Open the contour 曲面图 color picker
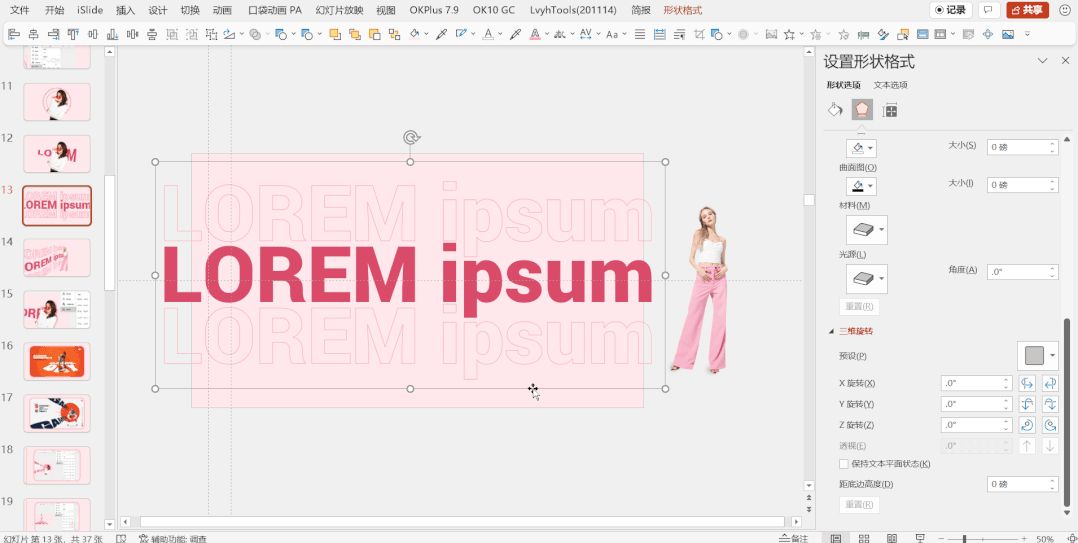The image size is (1078, 543). (x=861, y=186)
